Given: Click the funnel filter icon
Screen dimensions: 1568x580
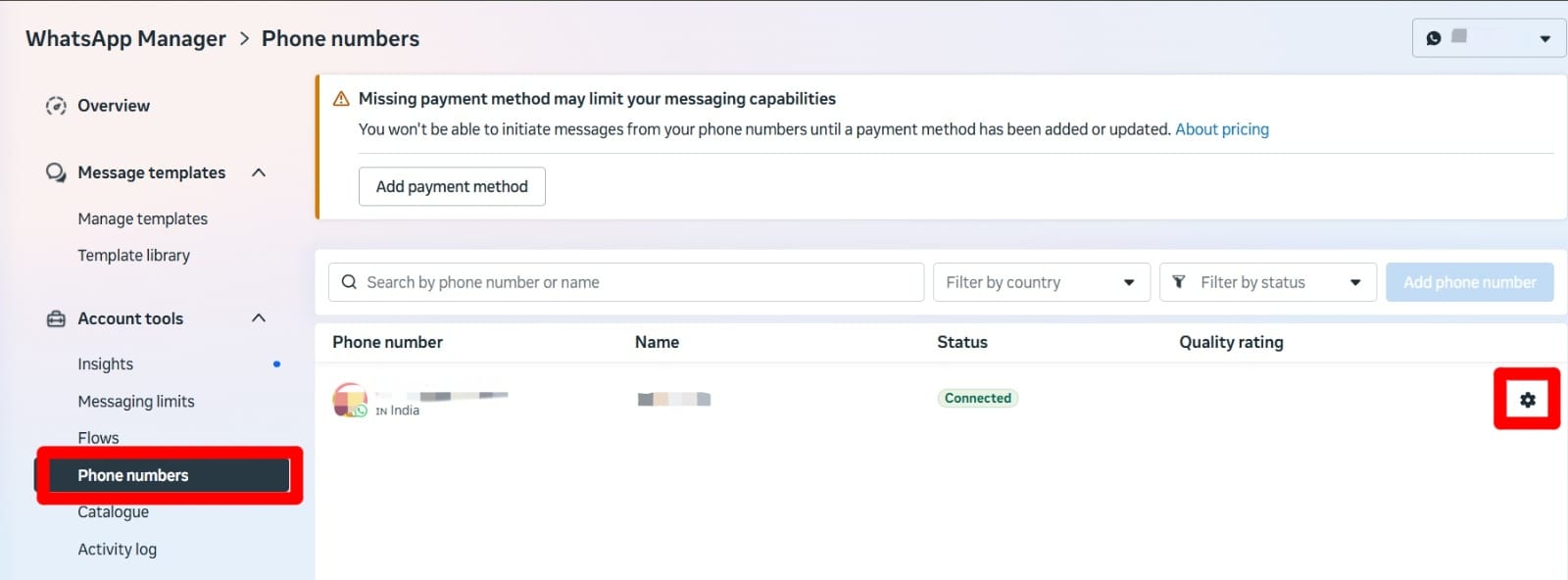Looking at the screenshot, I should pos(1179,282).
